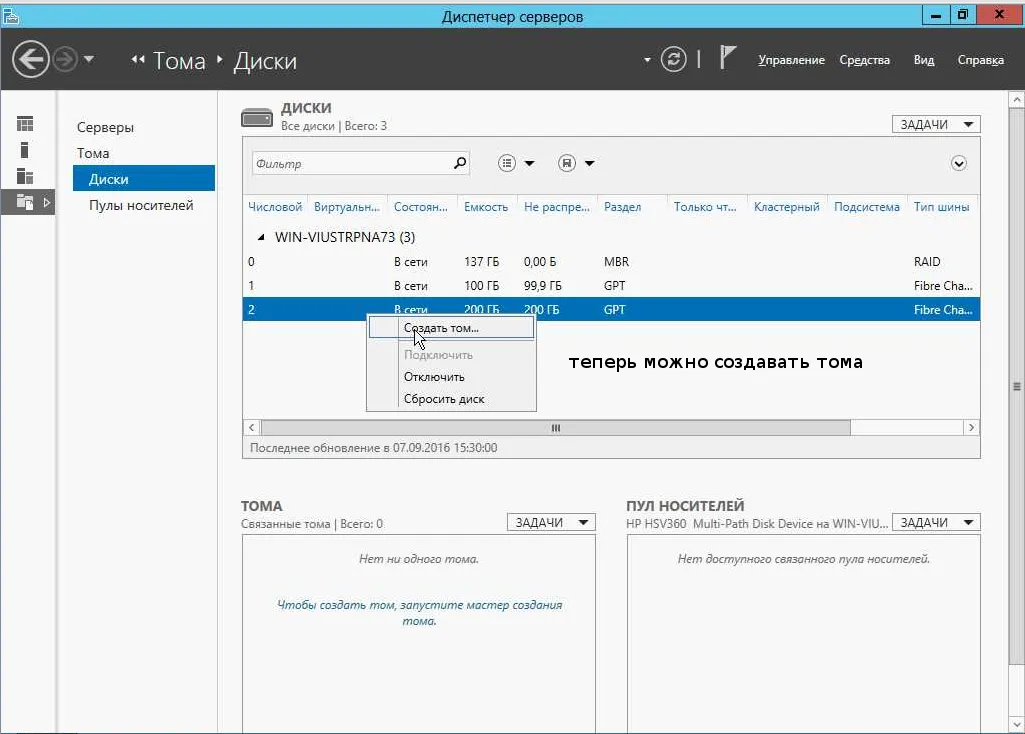This screenshot has width=1025, height=734.
Task: Collapse the WIN-VIUSTRPNA73 group
Action: pyautogui.click(x=261, y=237)
